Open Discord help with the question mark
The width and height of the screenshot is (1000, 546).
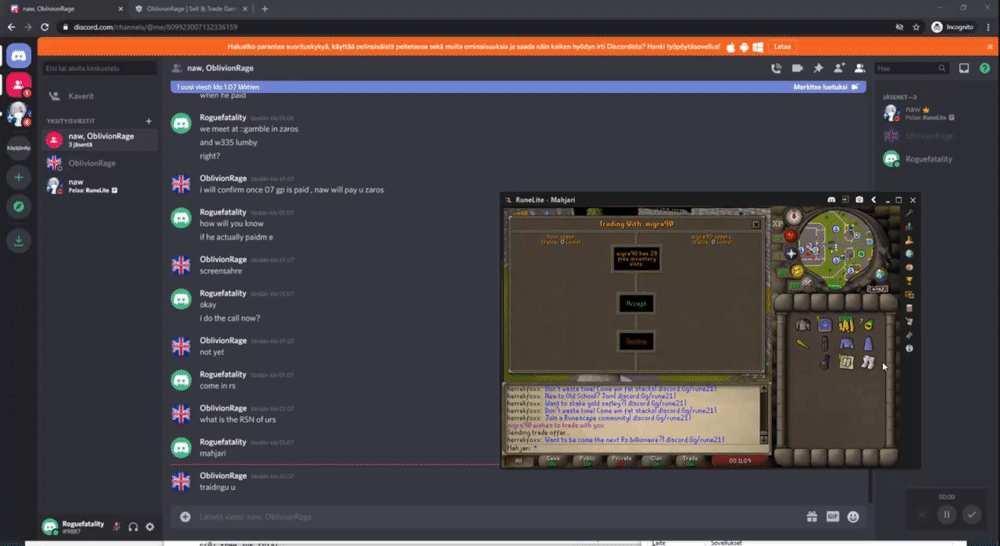[x=985, y=68]
